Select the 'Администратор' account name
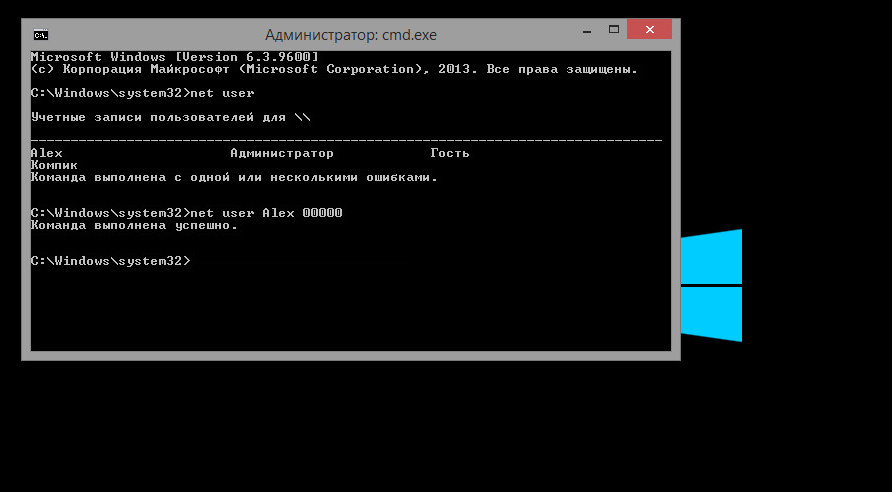The height and width of the screenshot is (492, 892). 282,154
